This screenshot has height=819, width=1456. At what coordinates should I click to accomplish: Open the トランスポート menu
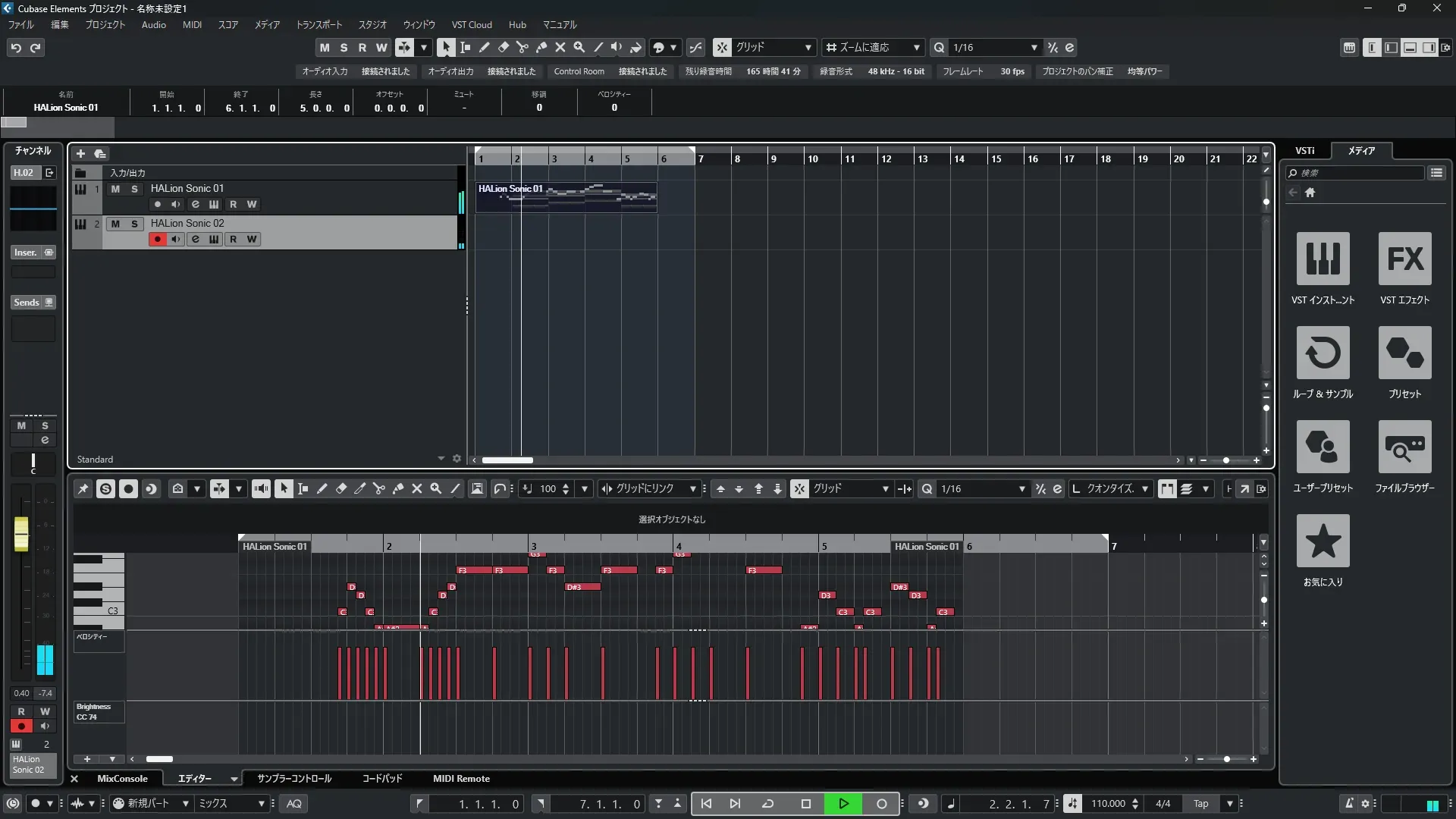[x=318, y=25]
